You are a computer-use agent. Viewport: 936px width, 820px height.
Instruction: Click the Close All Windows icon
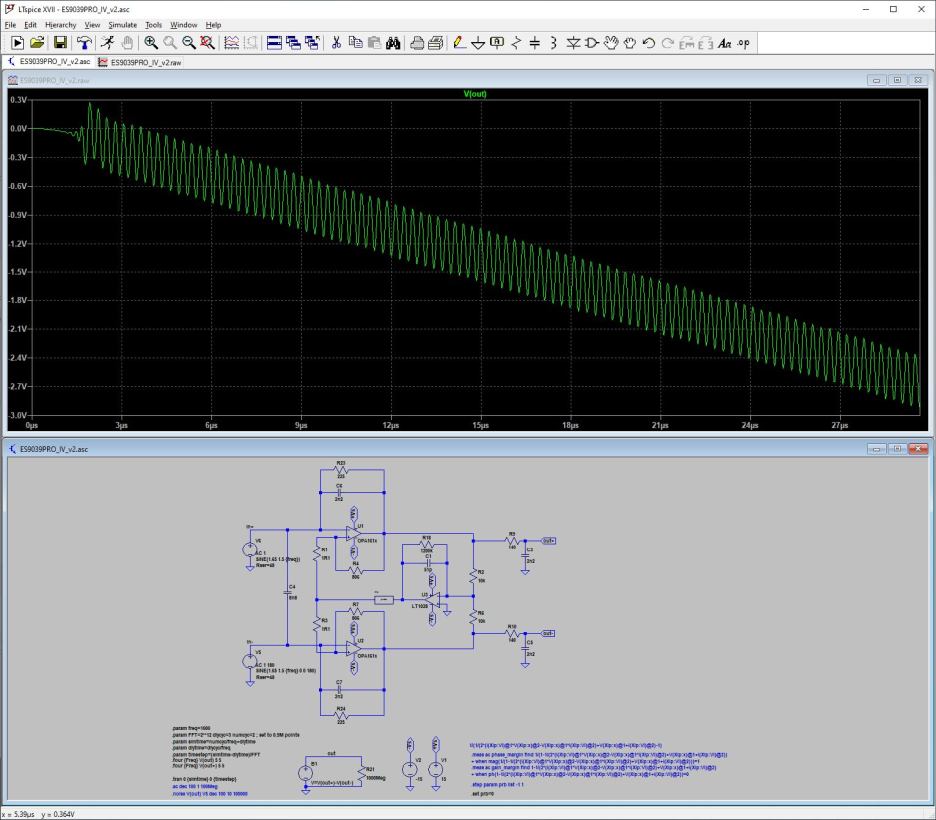312,43
